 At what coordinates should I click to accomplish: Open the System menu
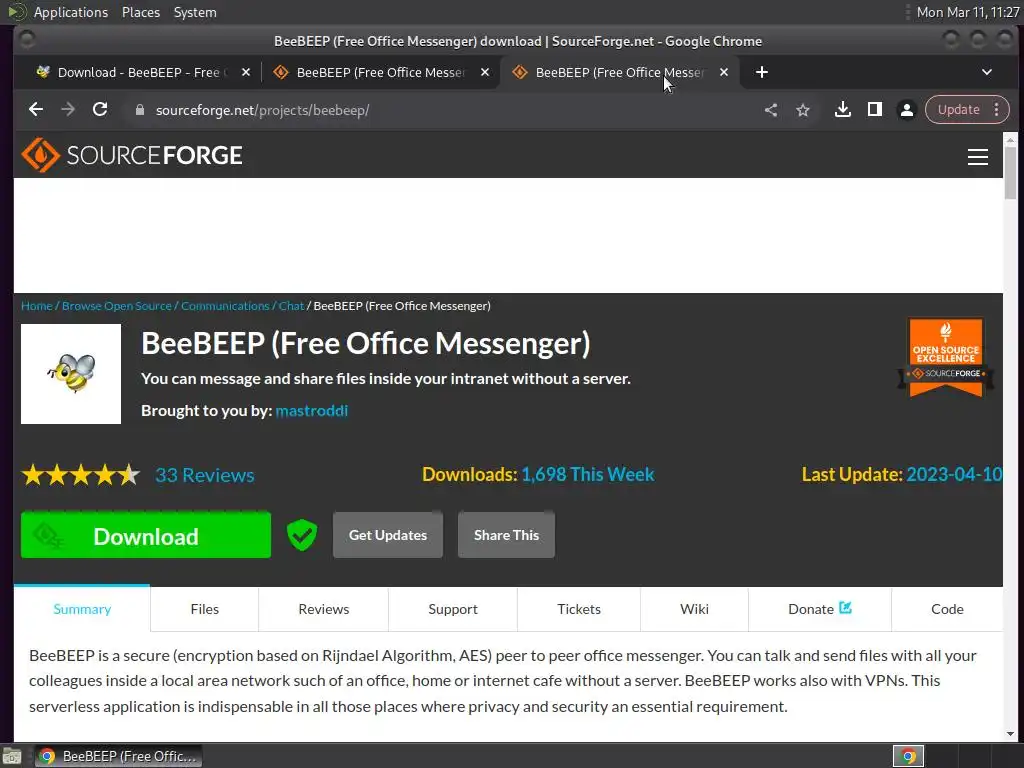[195, 12]
